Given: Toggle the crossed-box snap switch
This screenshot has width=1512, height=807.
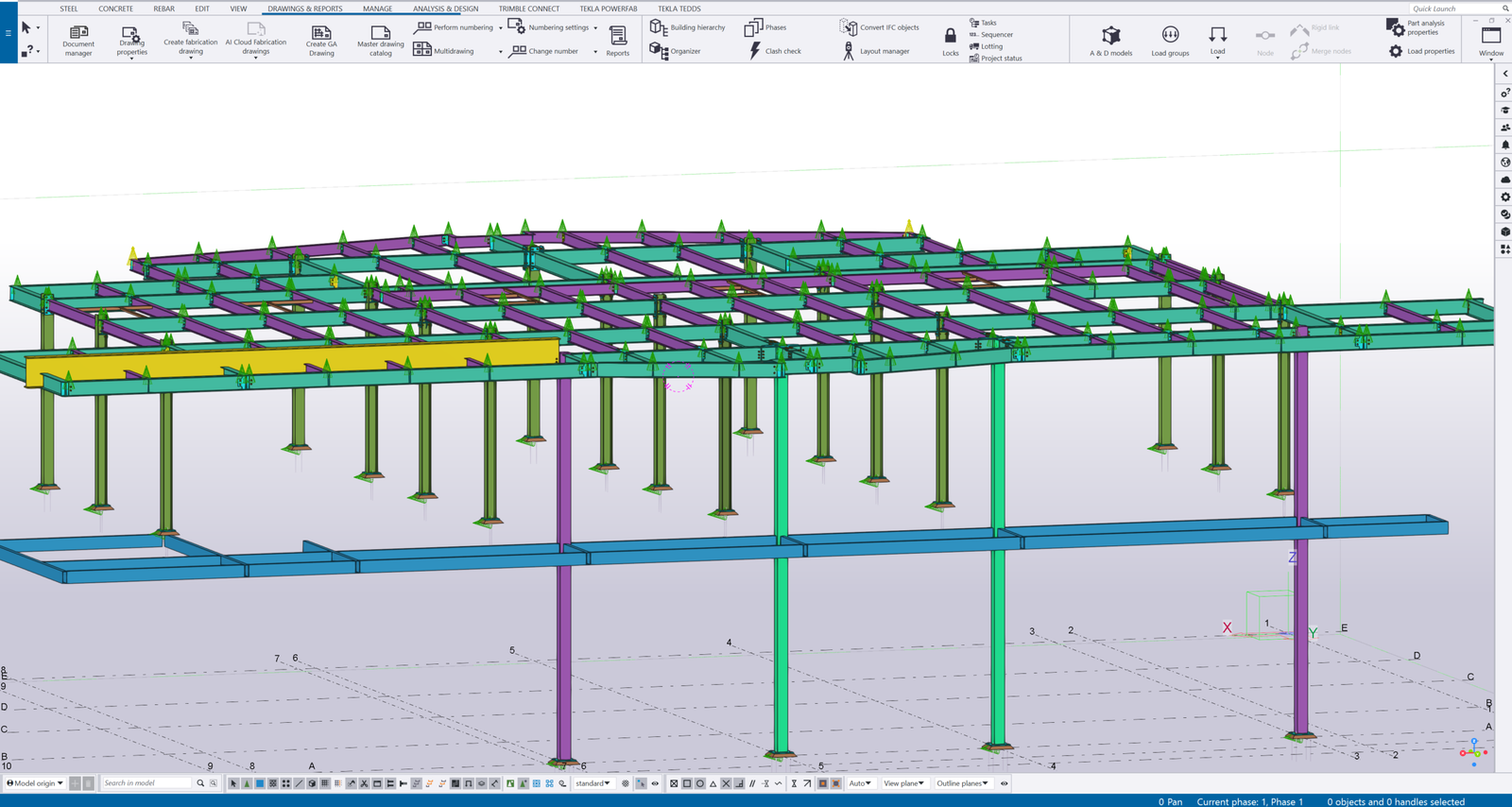Looking at the screenshot, I should [x=674, y=783].
